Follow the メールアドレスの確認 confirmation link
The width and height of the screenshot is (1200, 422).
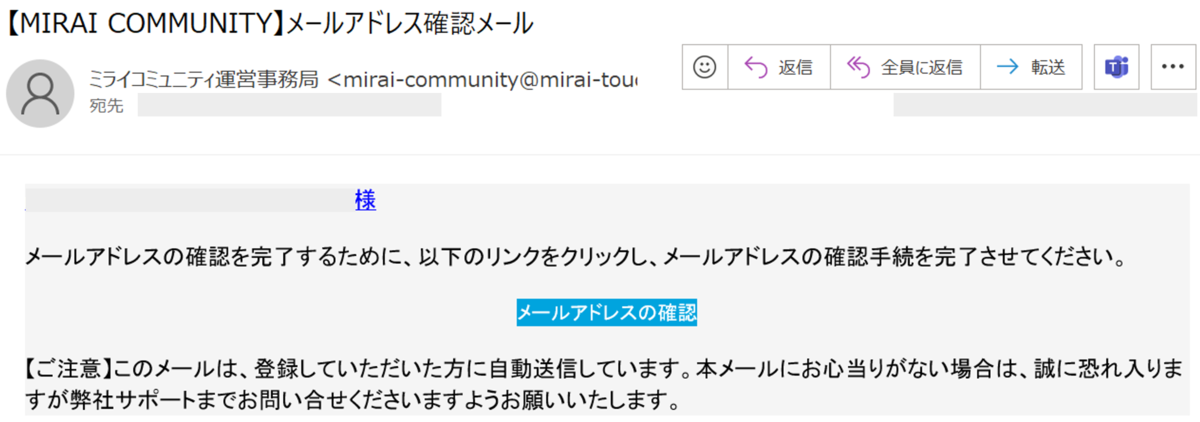coord(607,312)
